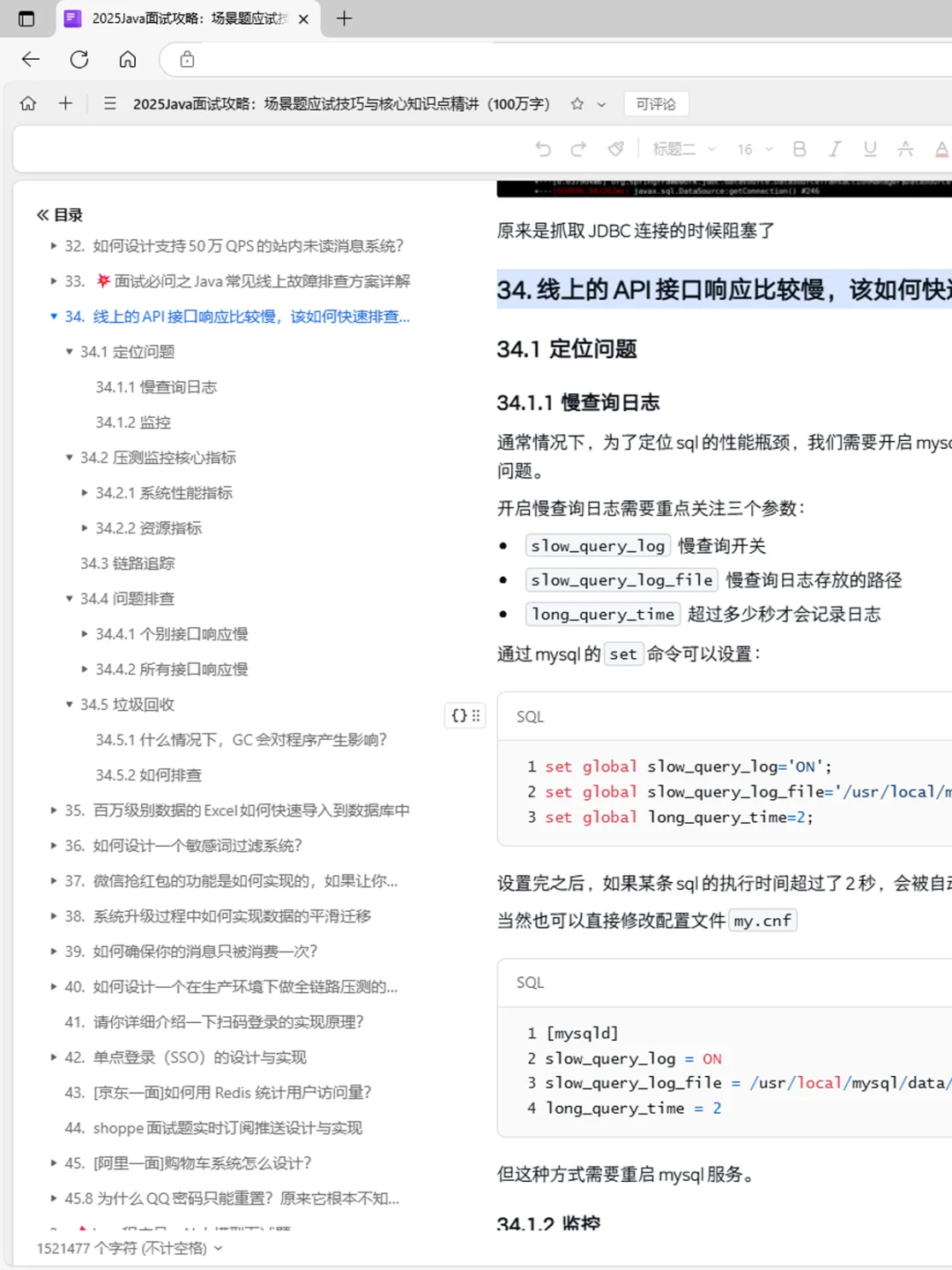Reload the current page
Image resolution: width=952 pixels, height=1270 pixels.
79,59
